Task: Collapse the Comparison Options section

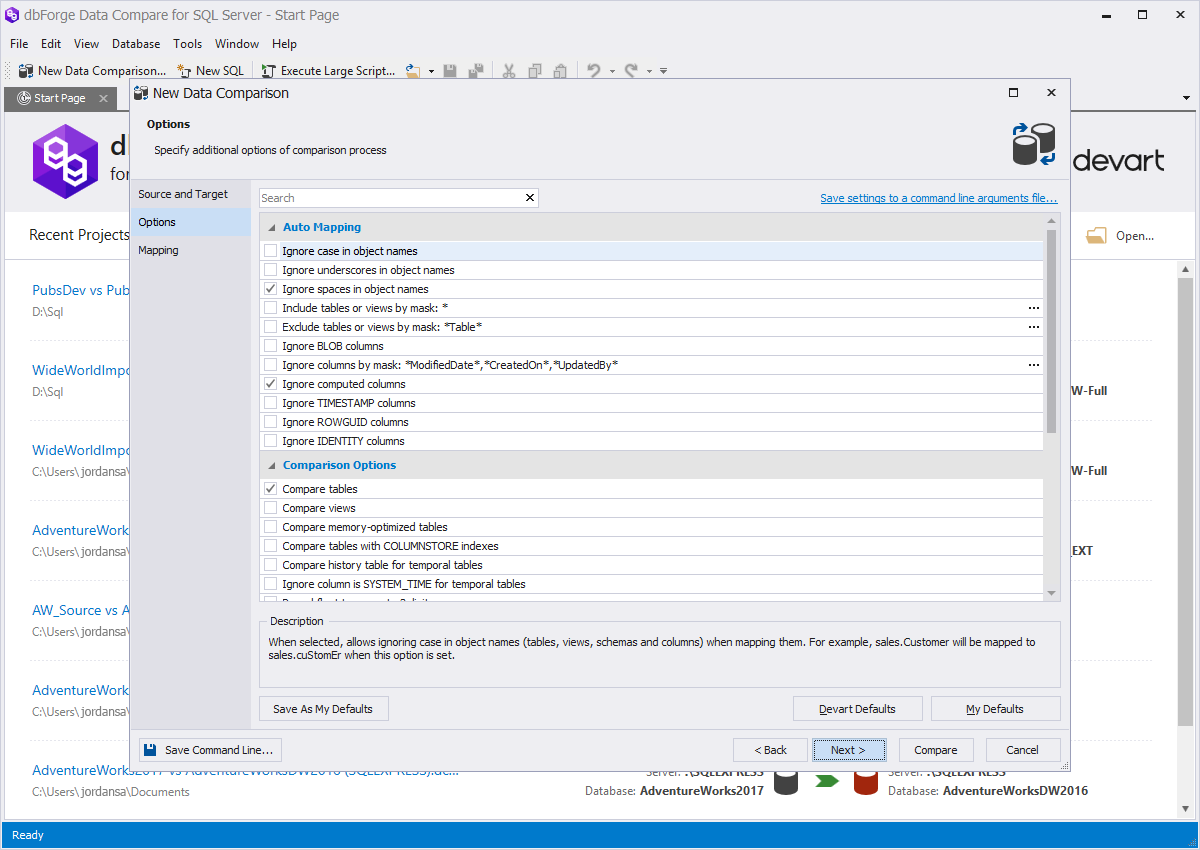Action: 271,465
